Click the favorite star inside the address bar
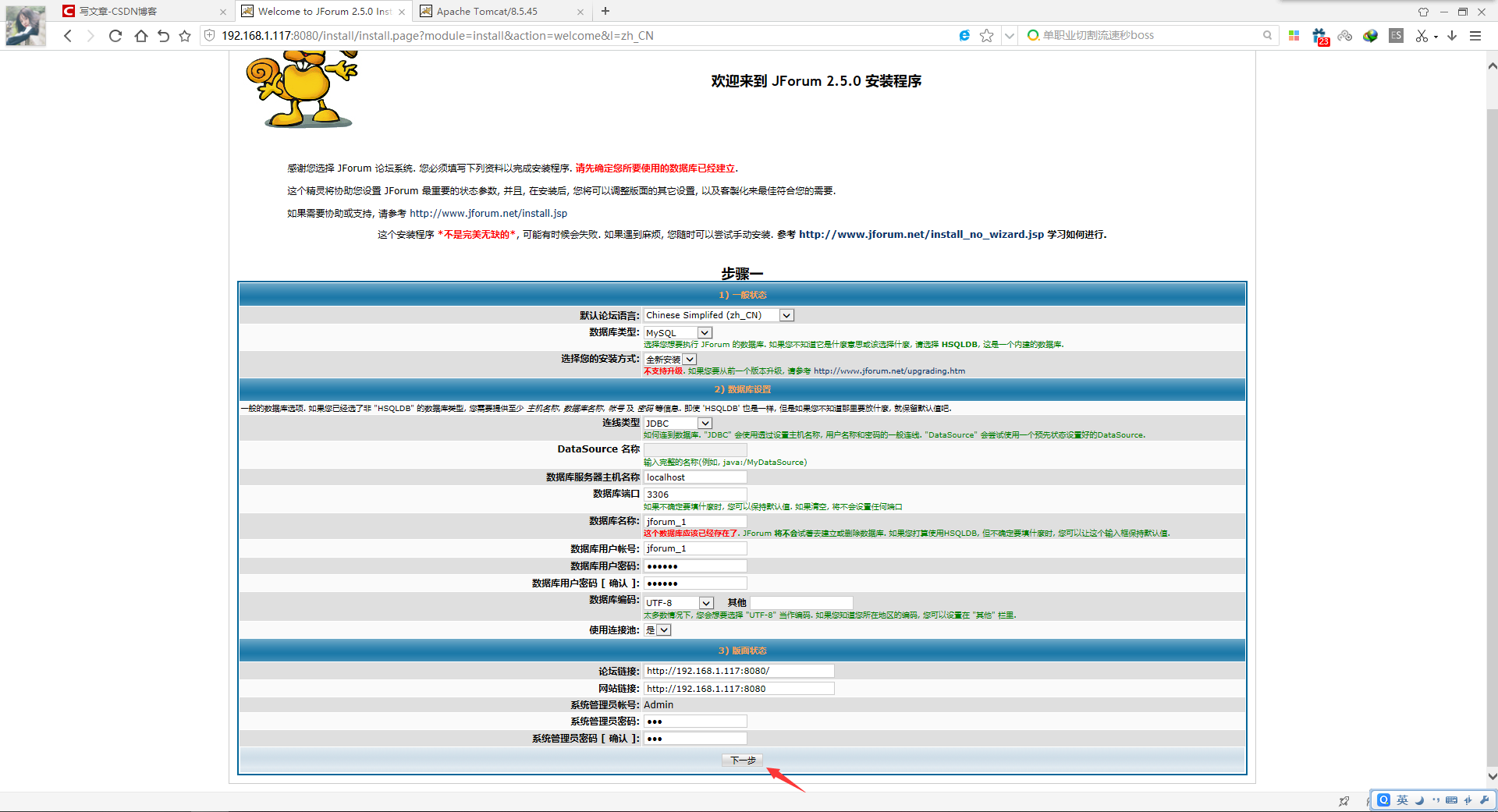 pos(987,35)
